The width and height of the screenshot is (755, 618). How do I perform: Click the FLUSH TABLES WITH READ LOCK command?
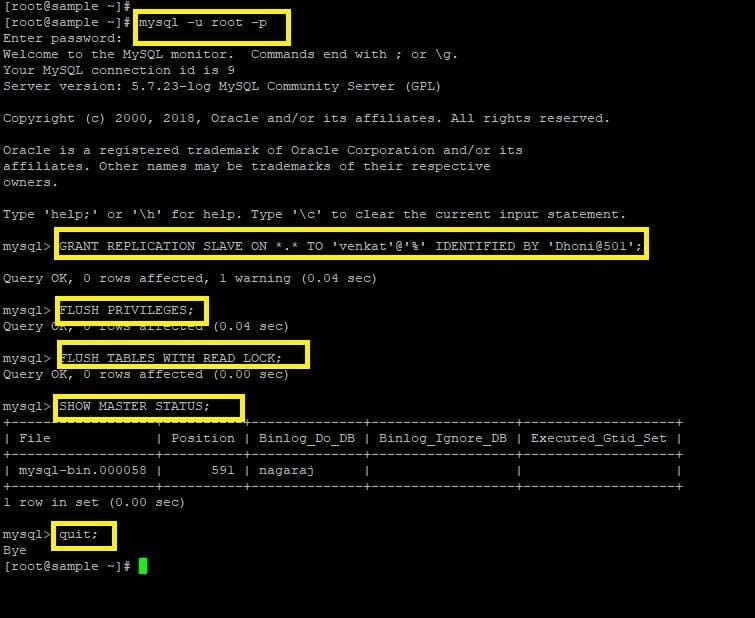[x=170, y=358]
